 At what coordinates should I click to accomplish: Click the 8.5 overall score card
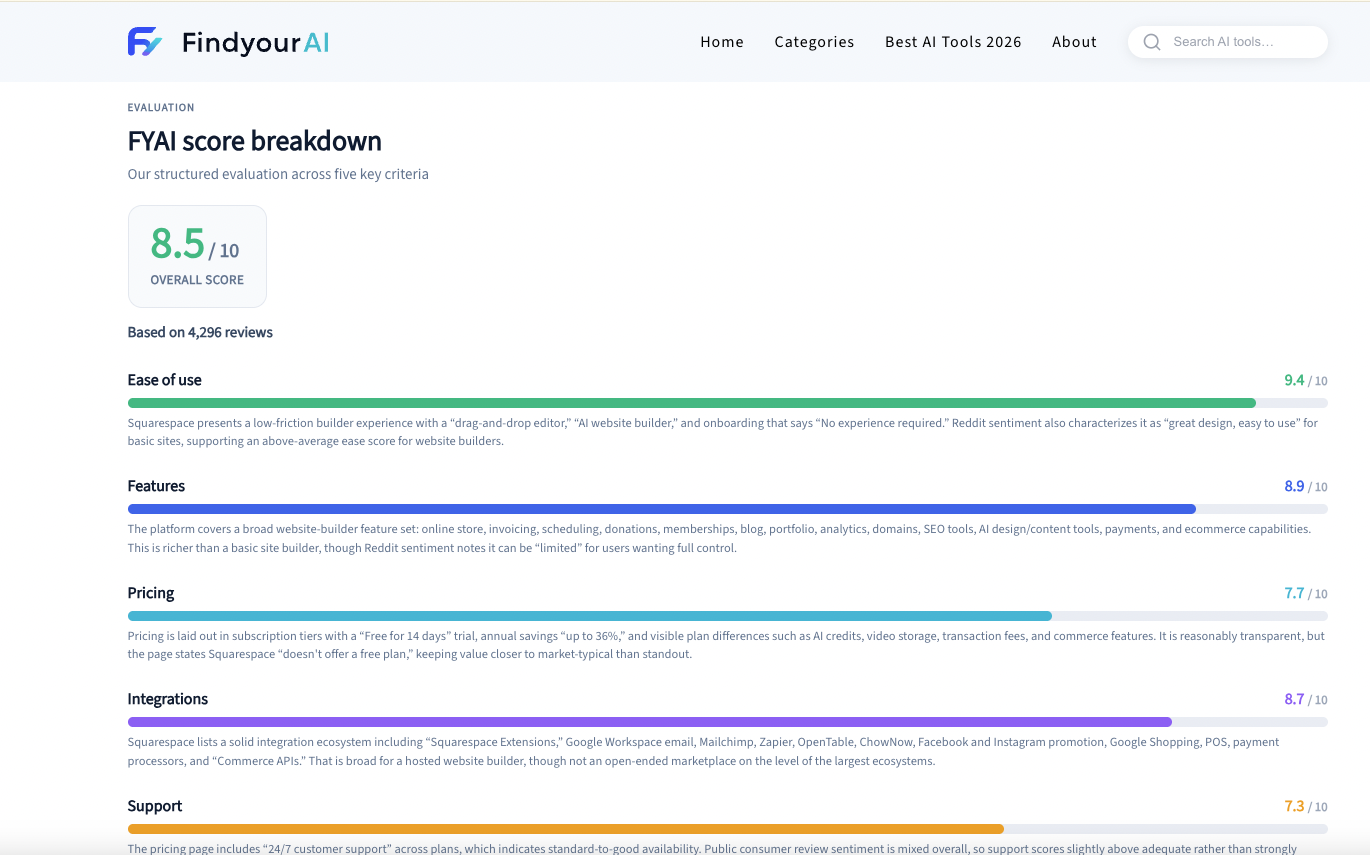coord(197,256)
